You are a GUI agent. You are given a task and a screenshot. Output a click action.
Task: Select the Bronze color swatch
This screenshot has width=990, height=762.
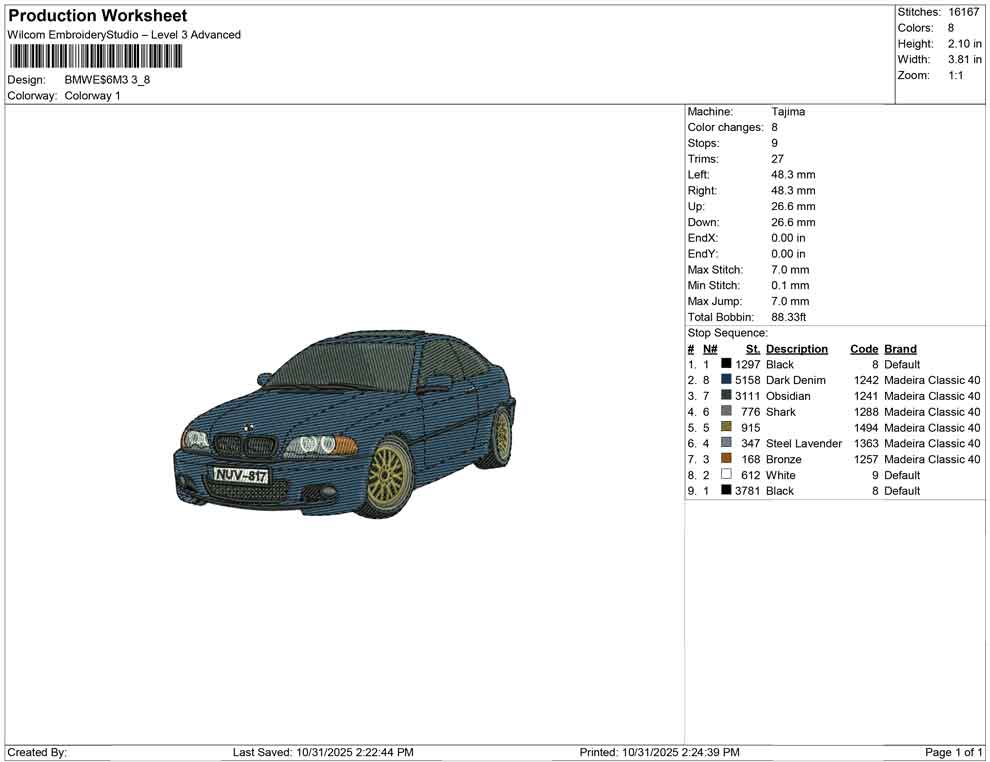coord(725,459)
